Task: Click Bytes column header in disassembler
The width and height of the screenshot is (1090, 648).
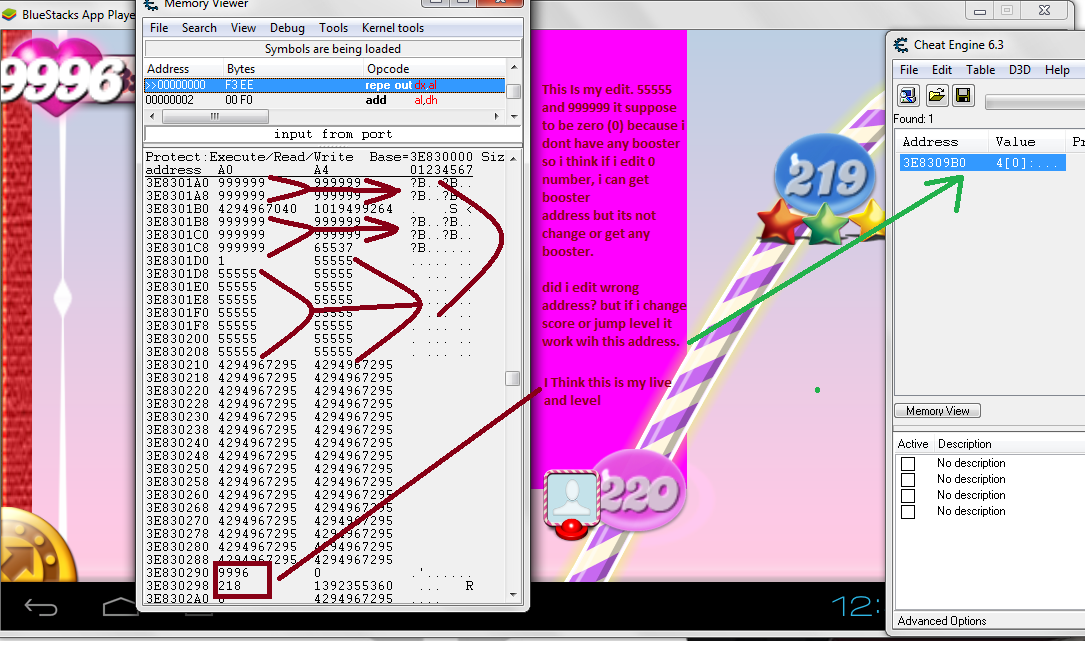Action: [241, 69]
